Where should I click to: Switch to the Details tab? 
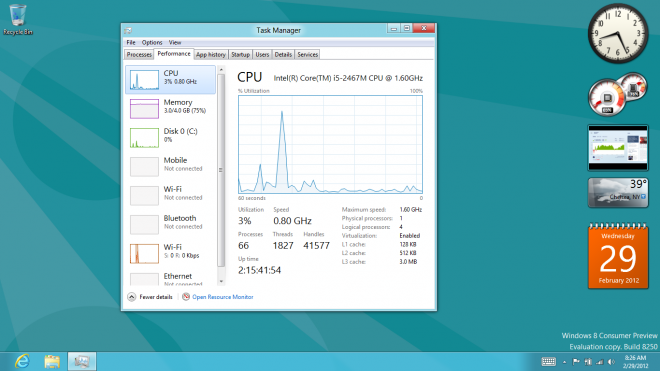click(283, 55)
